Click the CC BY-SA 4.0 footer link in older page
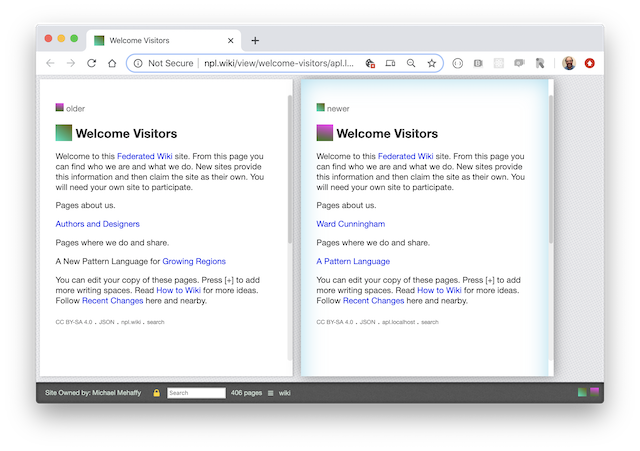 [74, 322]
